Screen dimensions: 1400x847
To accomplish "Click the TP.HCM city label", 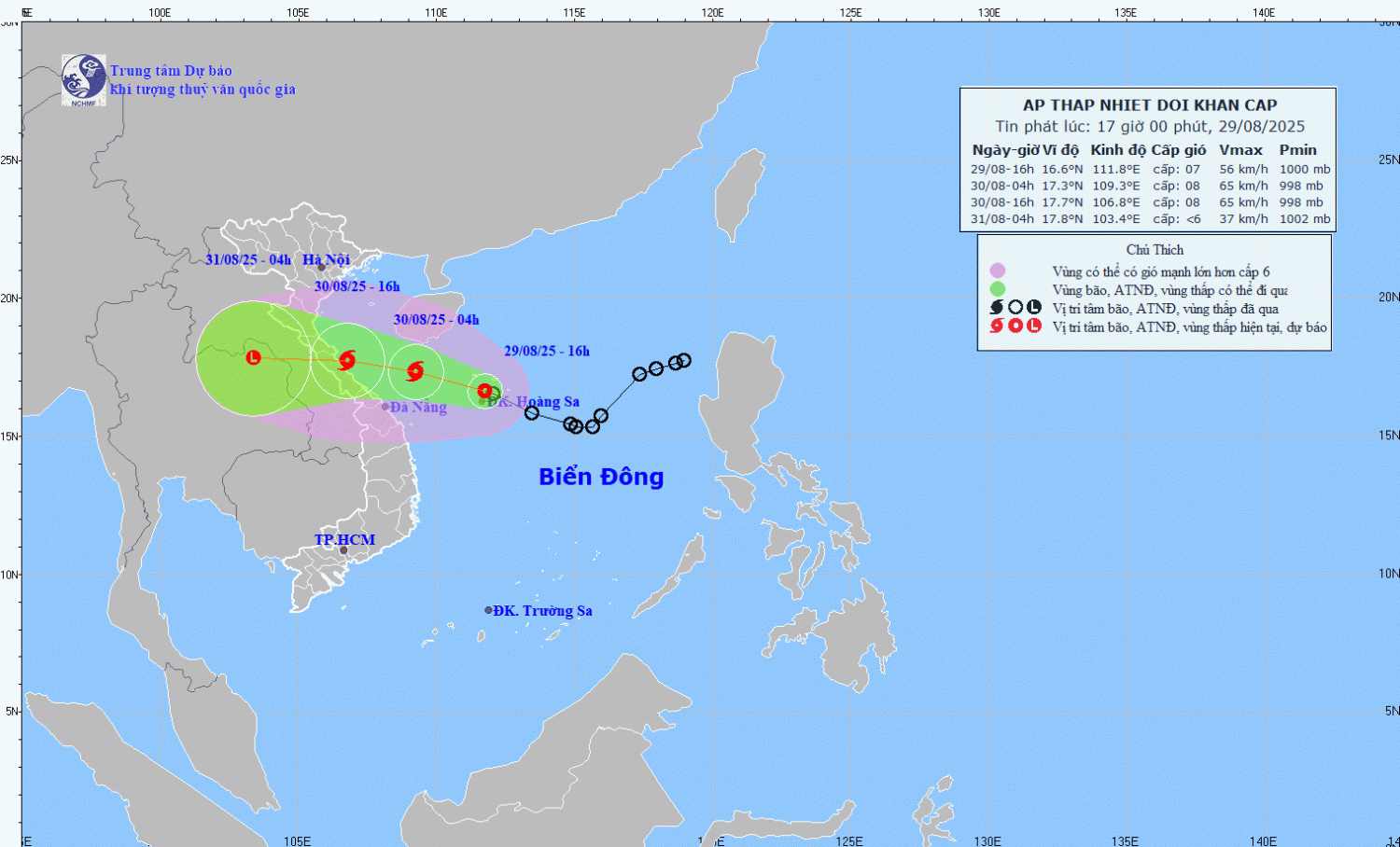I will pos(344,540).
